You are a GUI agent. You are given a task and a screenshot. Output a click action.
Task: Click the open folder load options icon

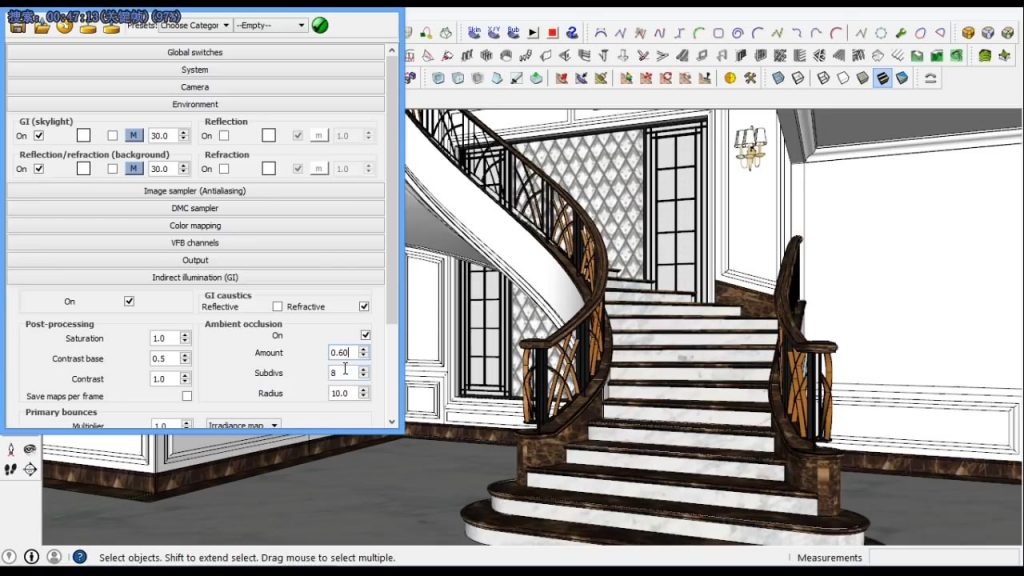42,26
